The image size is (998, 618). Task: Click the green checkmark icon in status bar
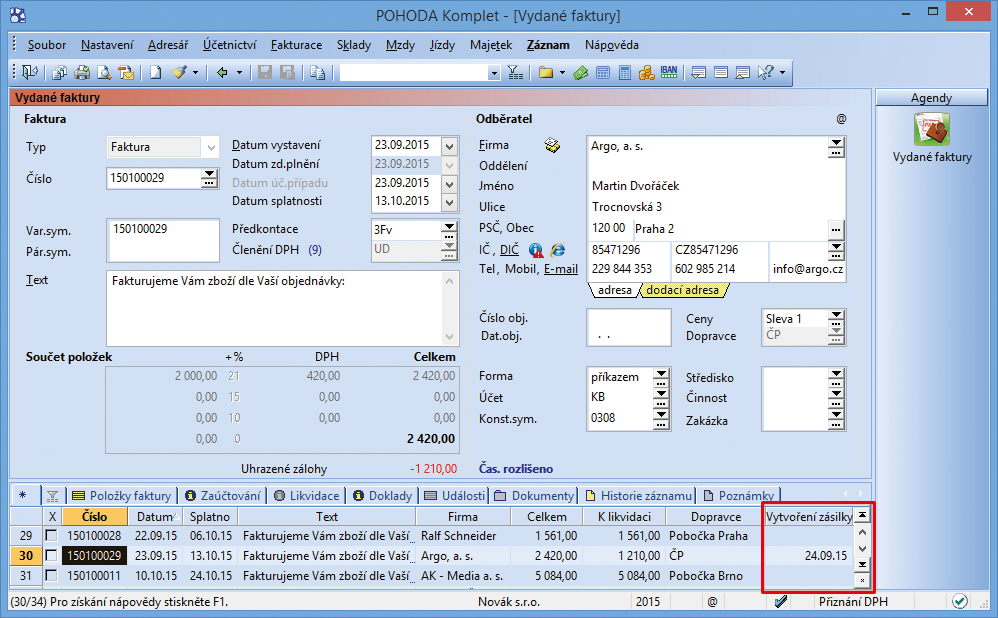click(960, 601)
